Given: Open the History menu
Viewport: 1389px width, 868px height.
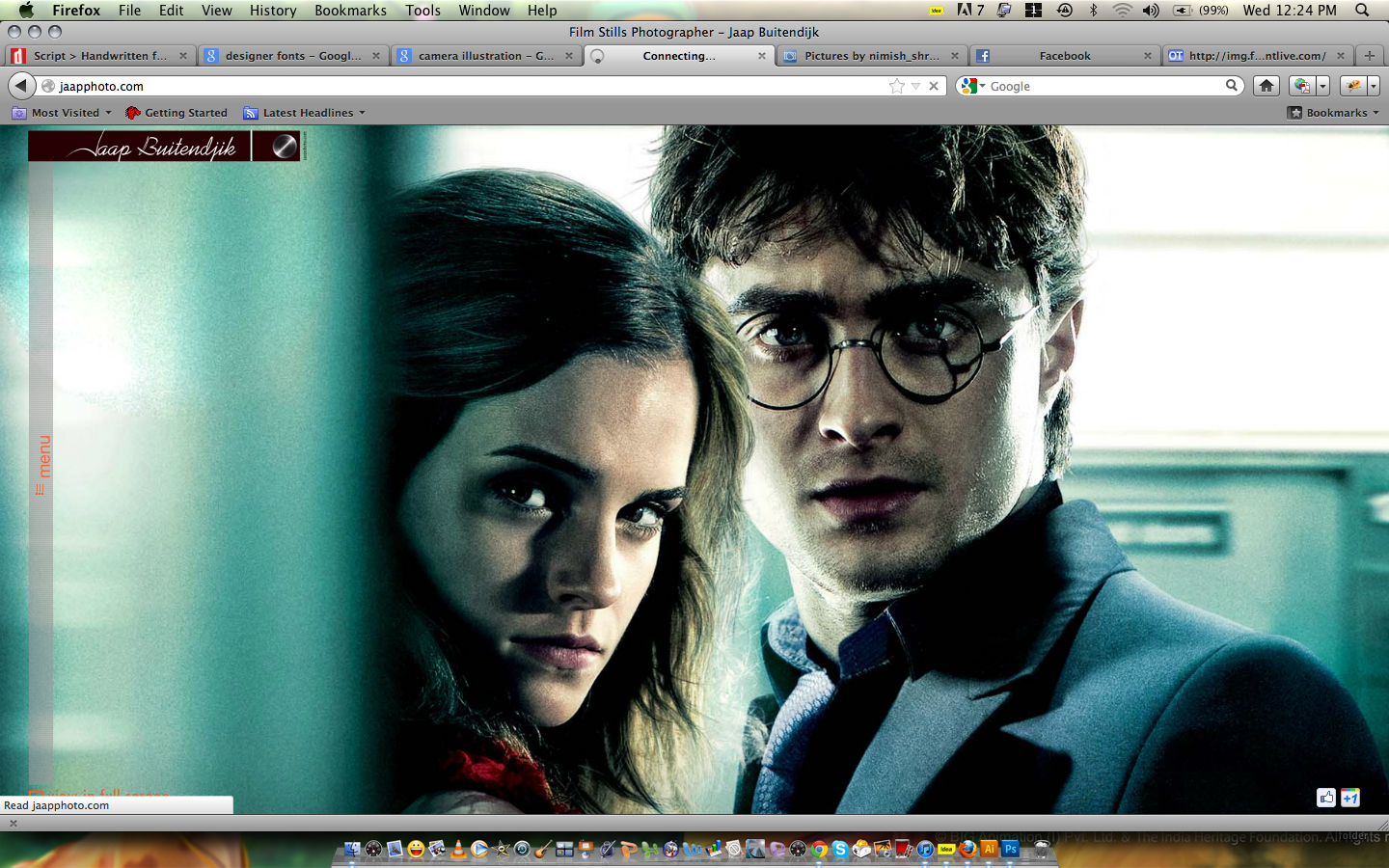Looking at the screenshot, I should coord(273,11).
